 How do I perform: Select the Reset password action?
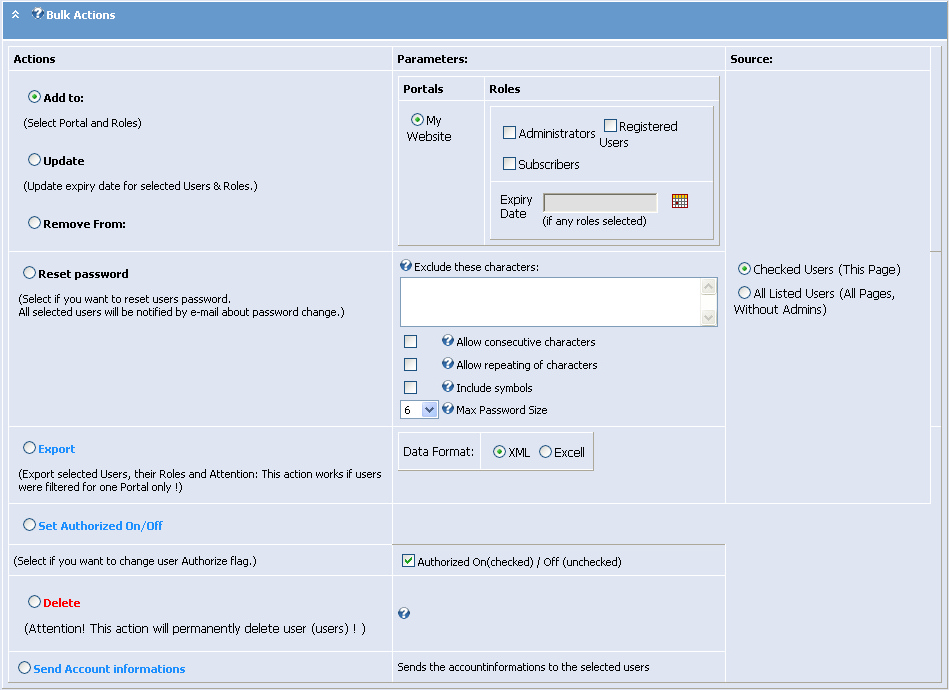pos(28,273)
